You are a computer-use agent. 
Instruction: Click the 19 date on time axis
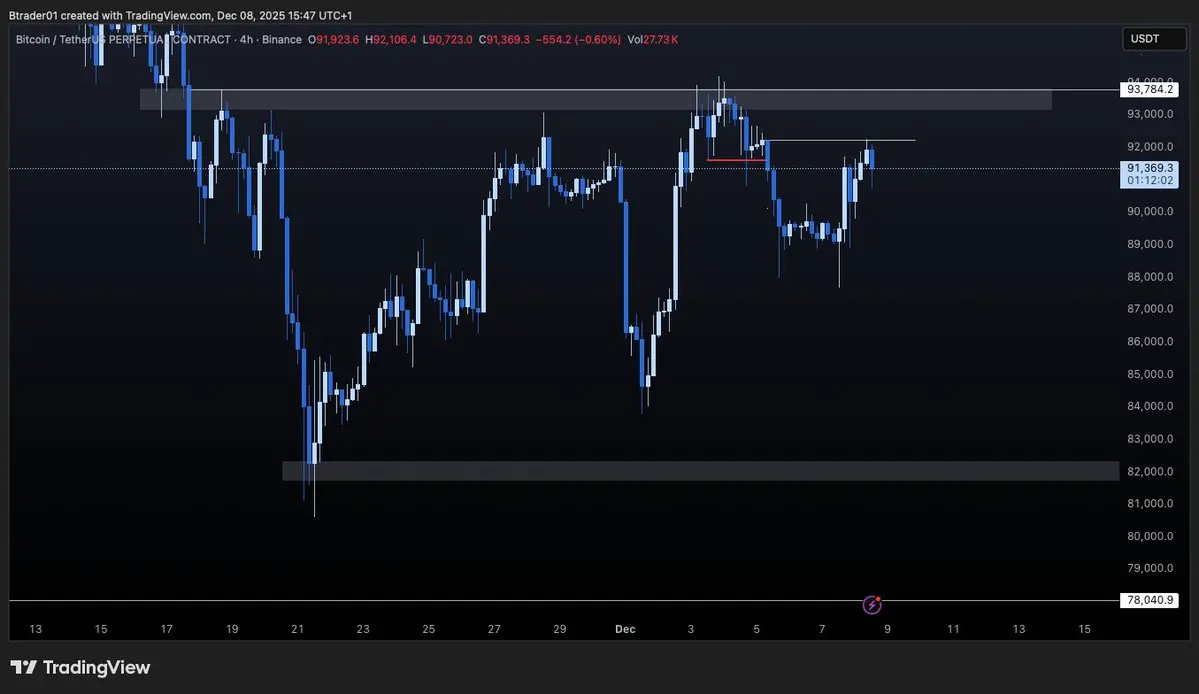pyautogui.click(x=232, y=629)
